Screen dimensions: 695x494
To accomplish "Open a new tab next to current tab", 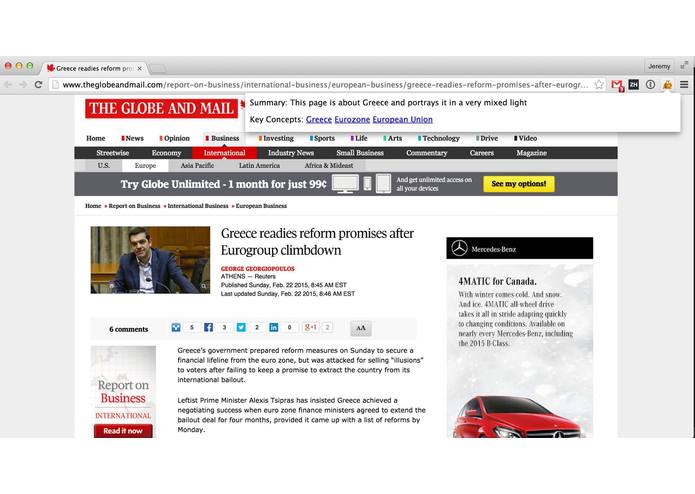I will point(157,68).
